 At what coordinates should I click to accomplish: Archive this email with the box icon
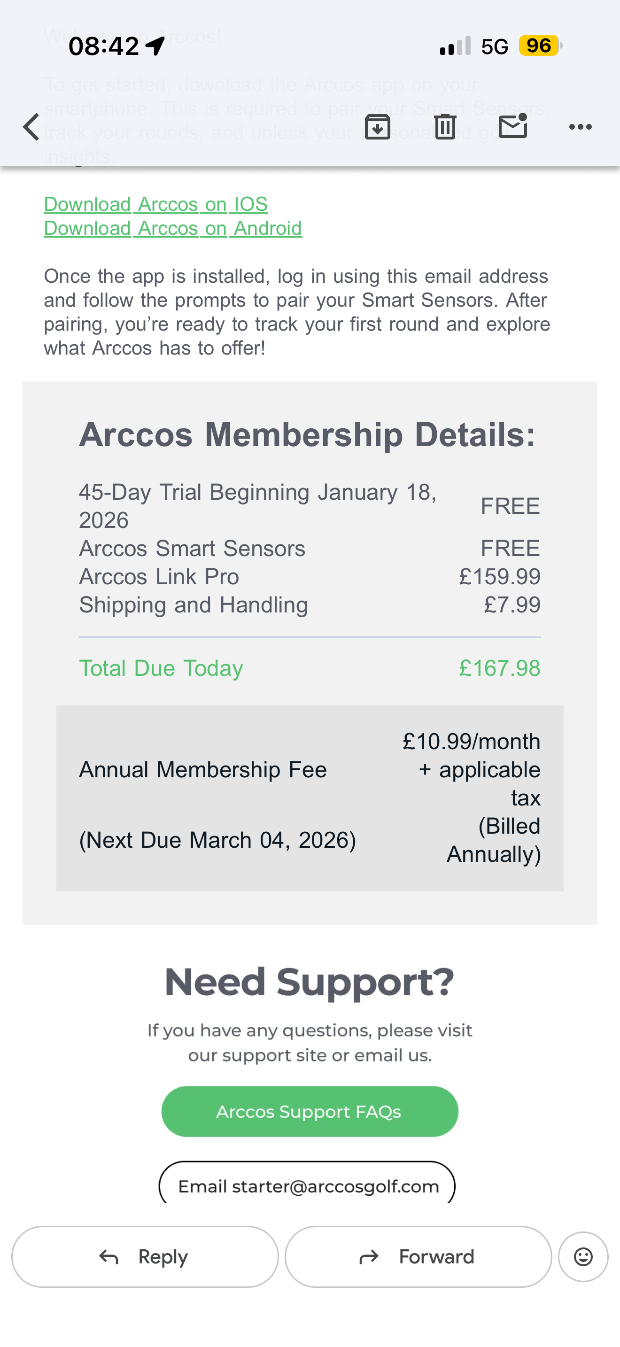377,127
